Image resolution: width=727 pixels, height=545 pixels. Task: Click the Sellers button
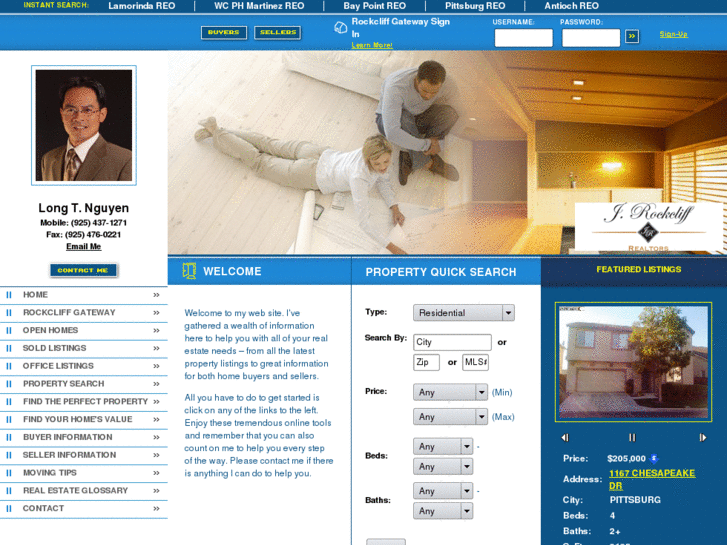(x=278, y=32)
